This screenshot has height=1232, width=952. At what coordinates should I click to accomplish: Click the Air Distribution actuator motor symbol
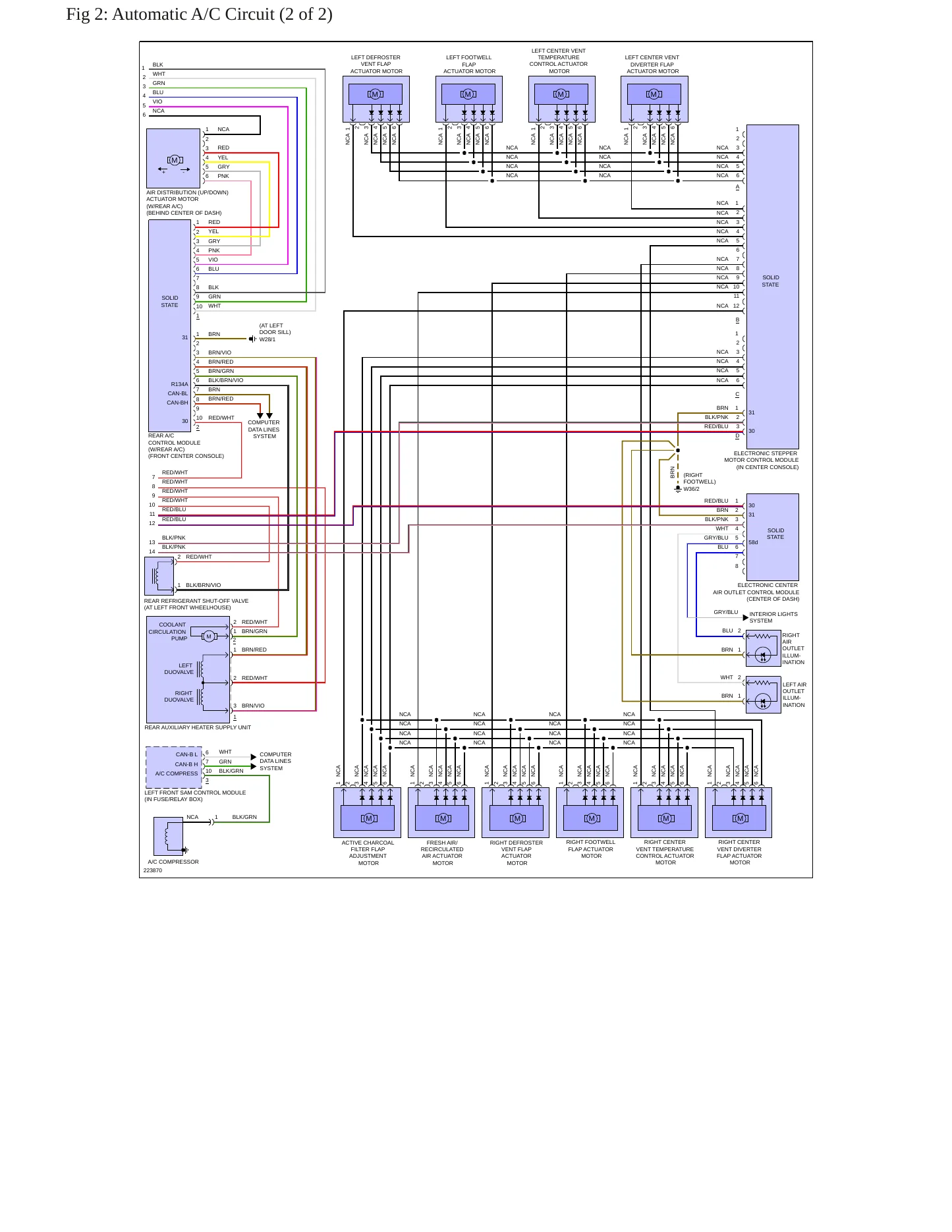pos(175,160)
